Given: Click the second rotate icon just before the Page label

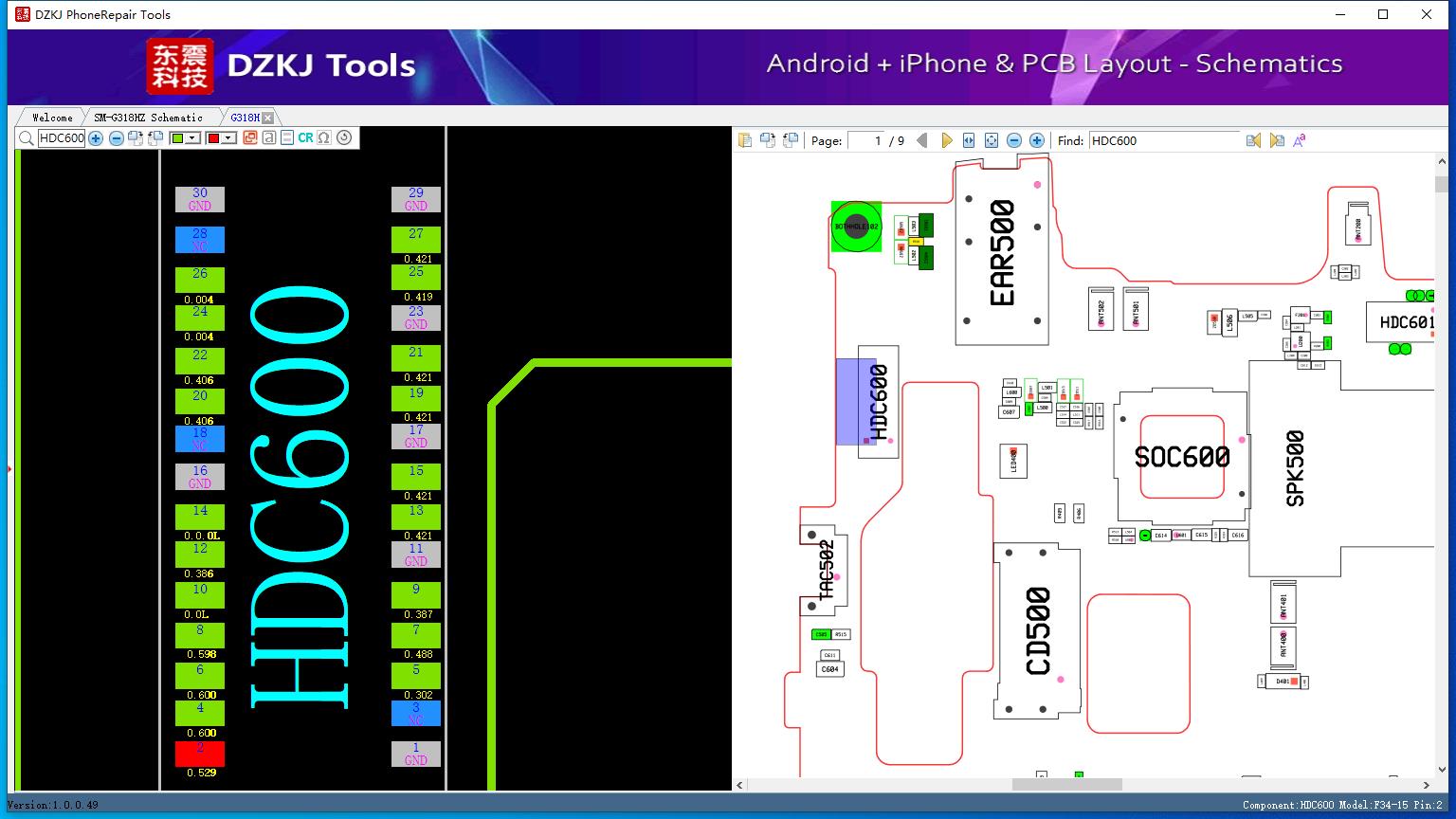Looking at the screenshot, I should [791, 140].
